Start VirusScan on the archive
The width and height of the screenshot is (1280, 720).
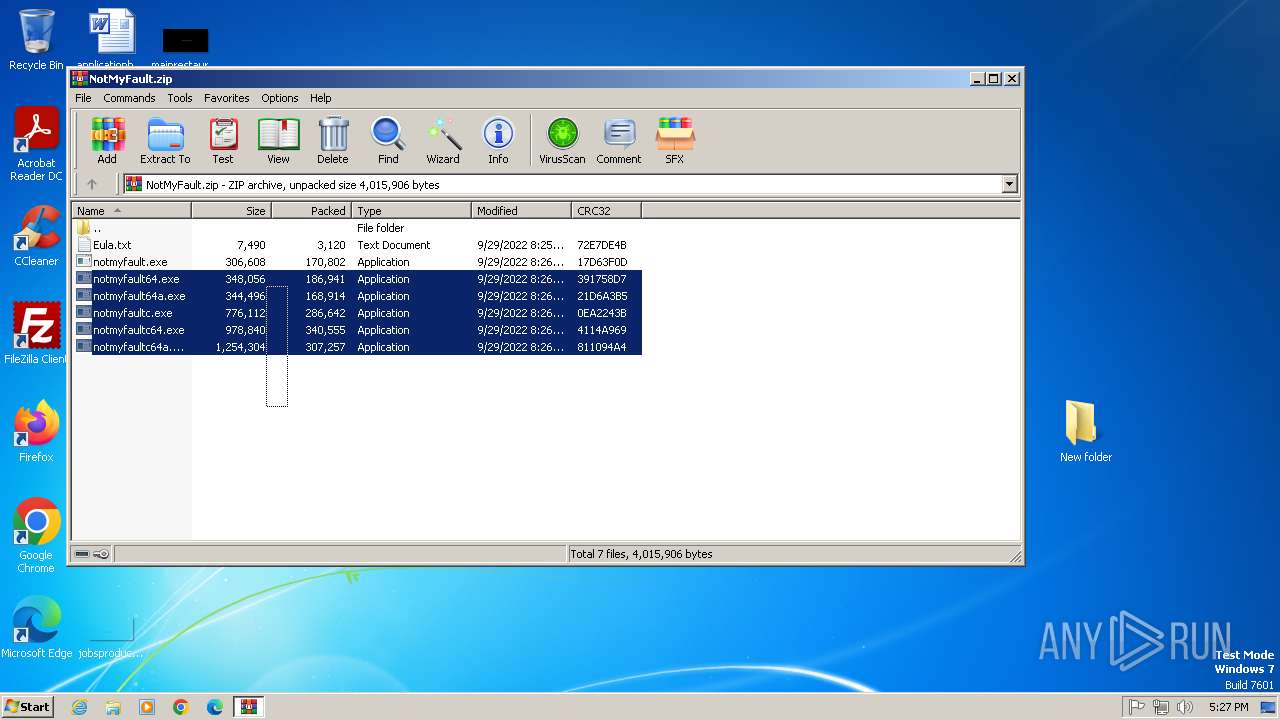pos(562,141)
